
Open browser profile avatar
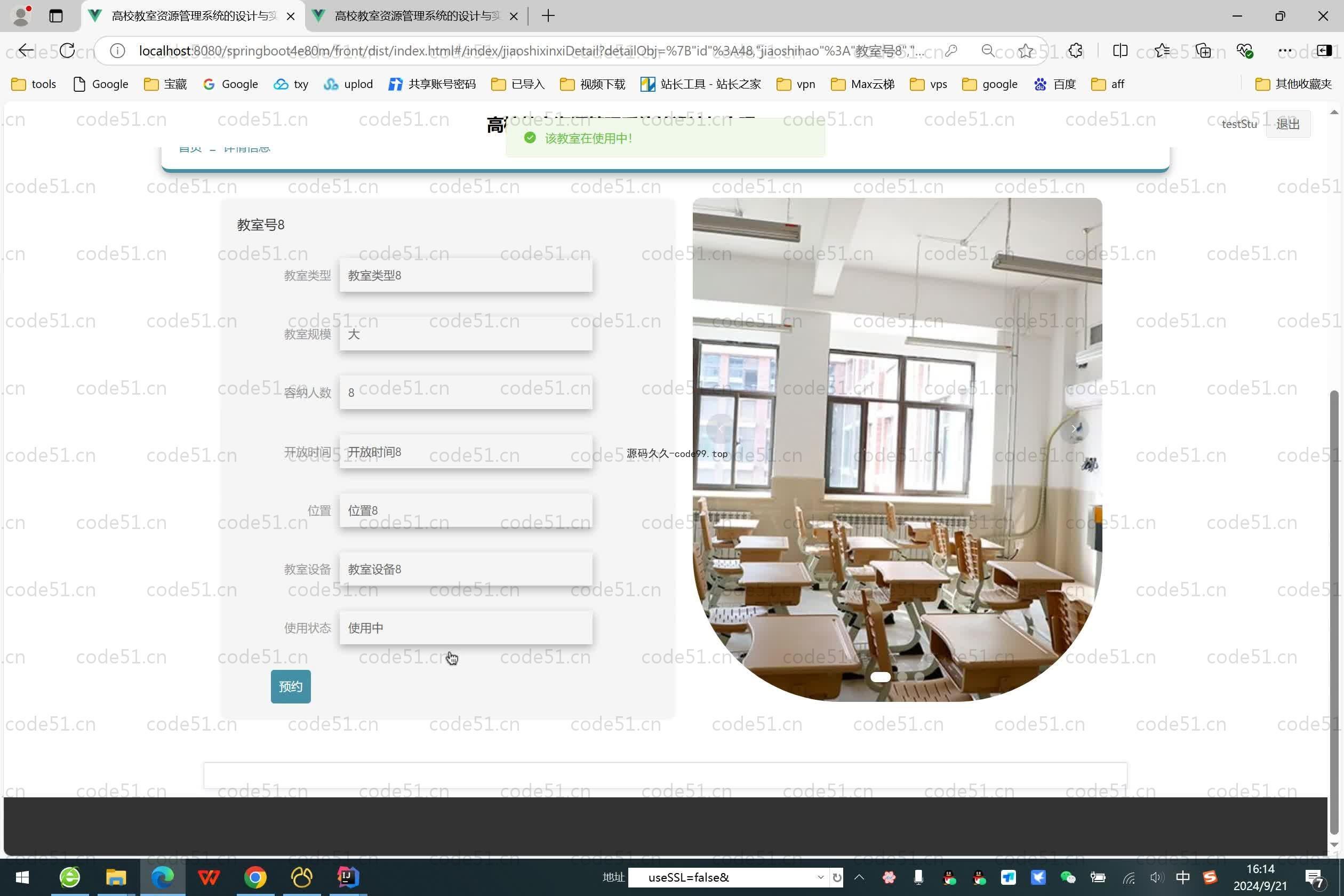(x=21, y=16)
